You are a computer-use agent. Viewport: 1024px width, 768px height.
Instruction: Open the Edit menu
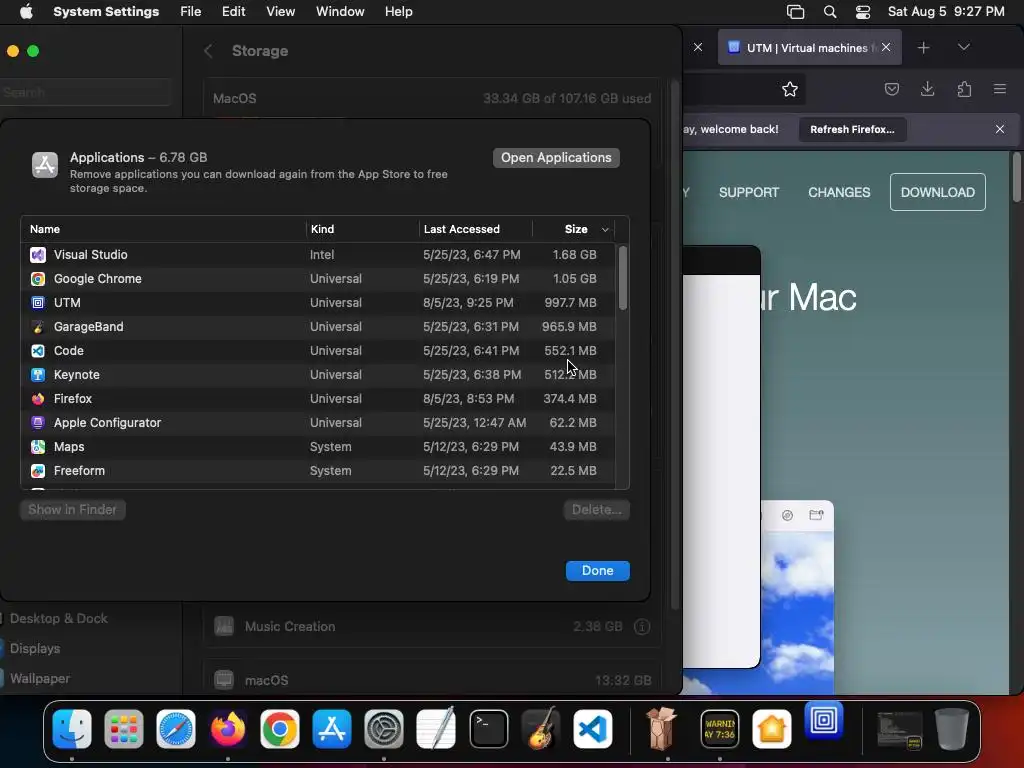[x=233, y=12]
